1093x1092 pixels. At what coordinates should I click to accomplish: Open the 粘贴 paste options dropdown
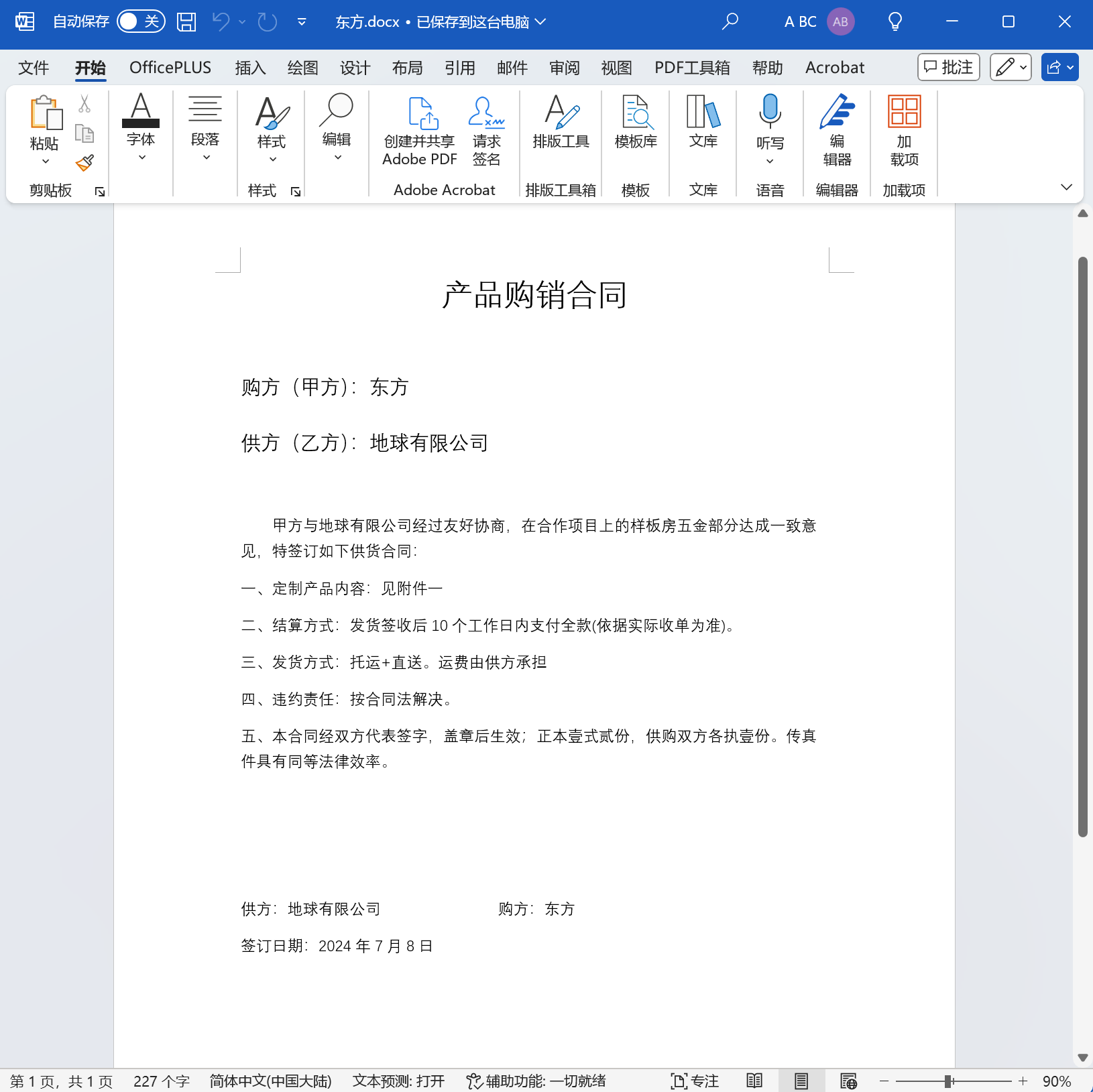[x=44, y=161]
